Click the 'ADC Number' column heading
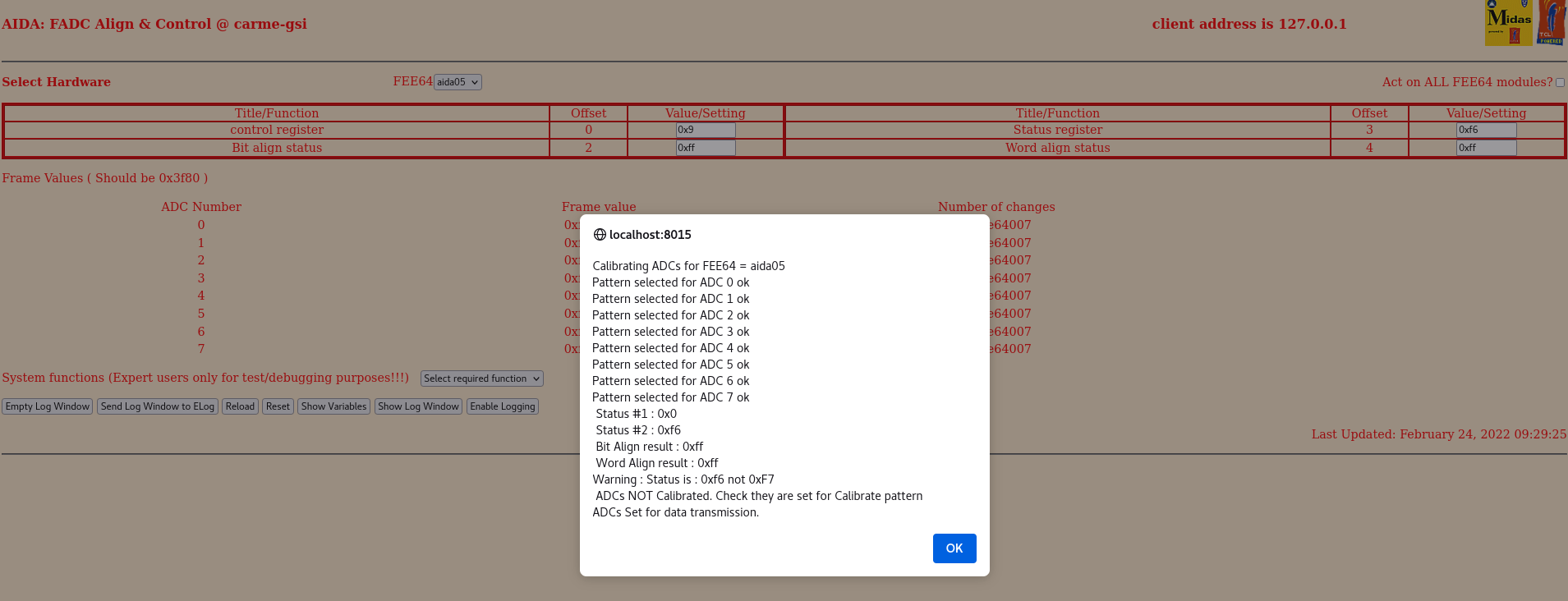Viewport: 1568px width, 601px height. [201, 207]
